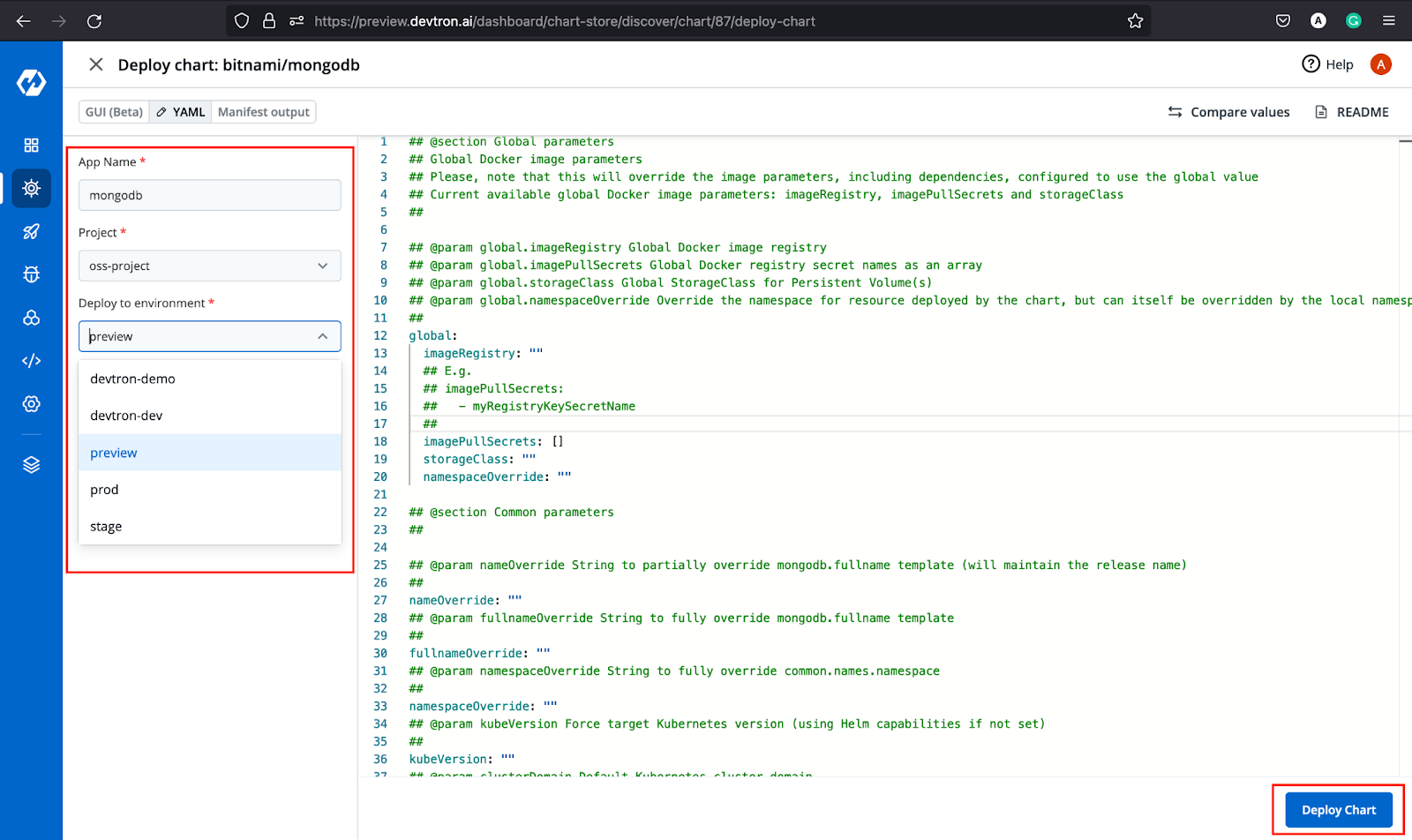Open the Applications grid icon in sidebar
Viewport: 1412px width, 840px height.
[31, 146]
